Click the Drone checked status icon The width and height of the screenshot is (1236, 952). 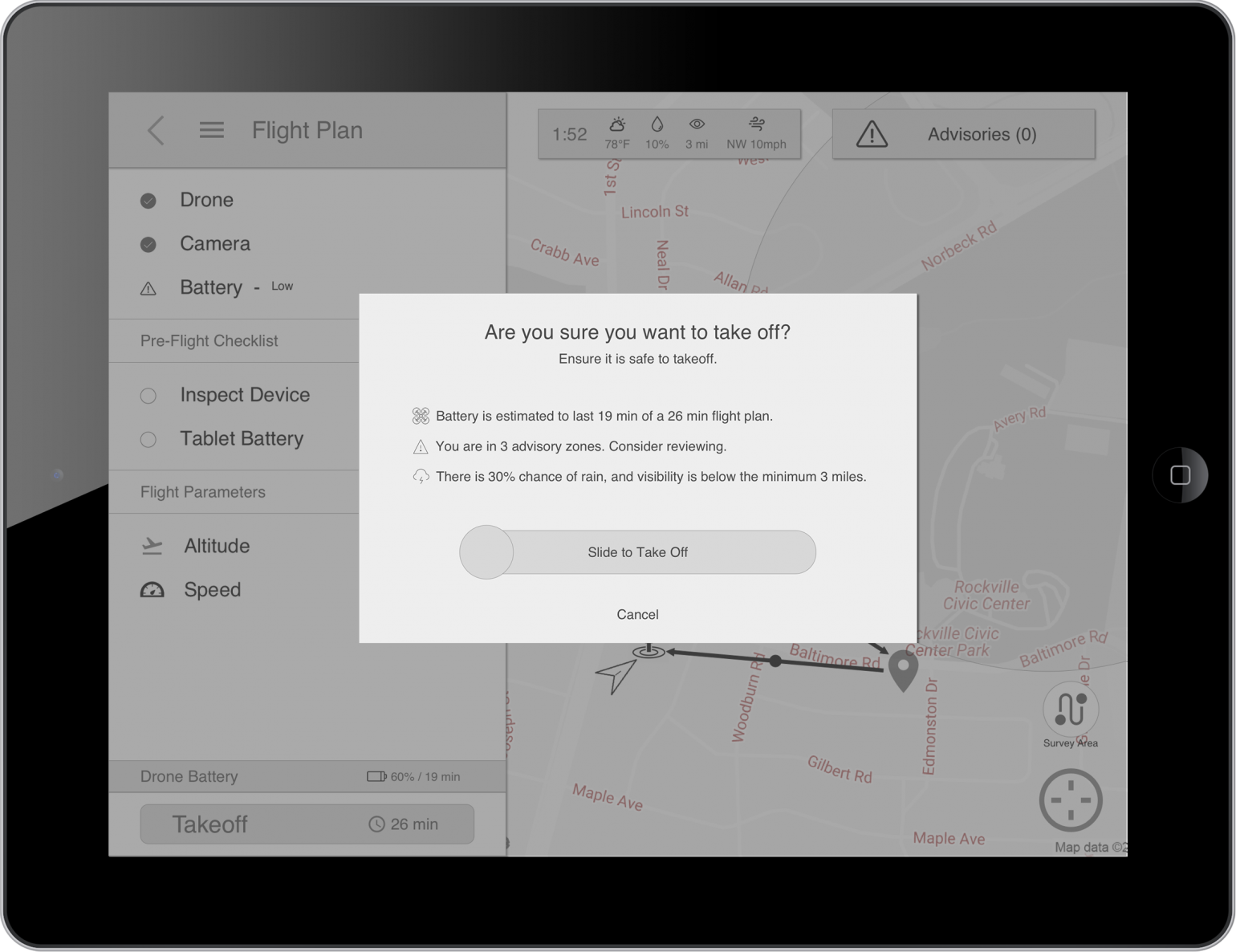(x=148, y=201)
